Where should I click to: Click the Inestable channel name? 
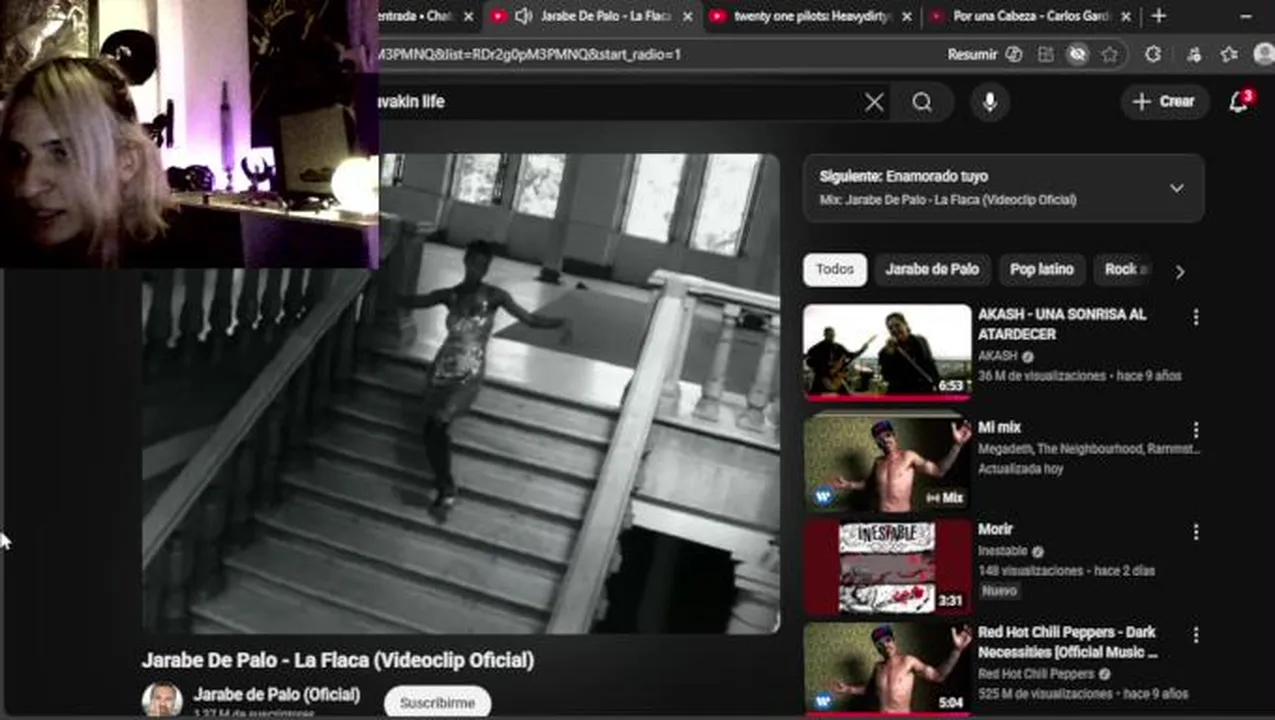pyautogui.click(x=1003, y=551)
